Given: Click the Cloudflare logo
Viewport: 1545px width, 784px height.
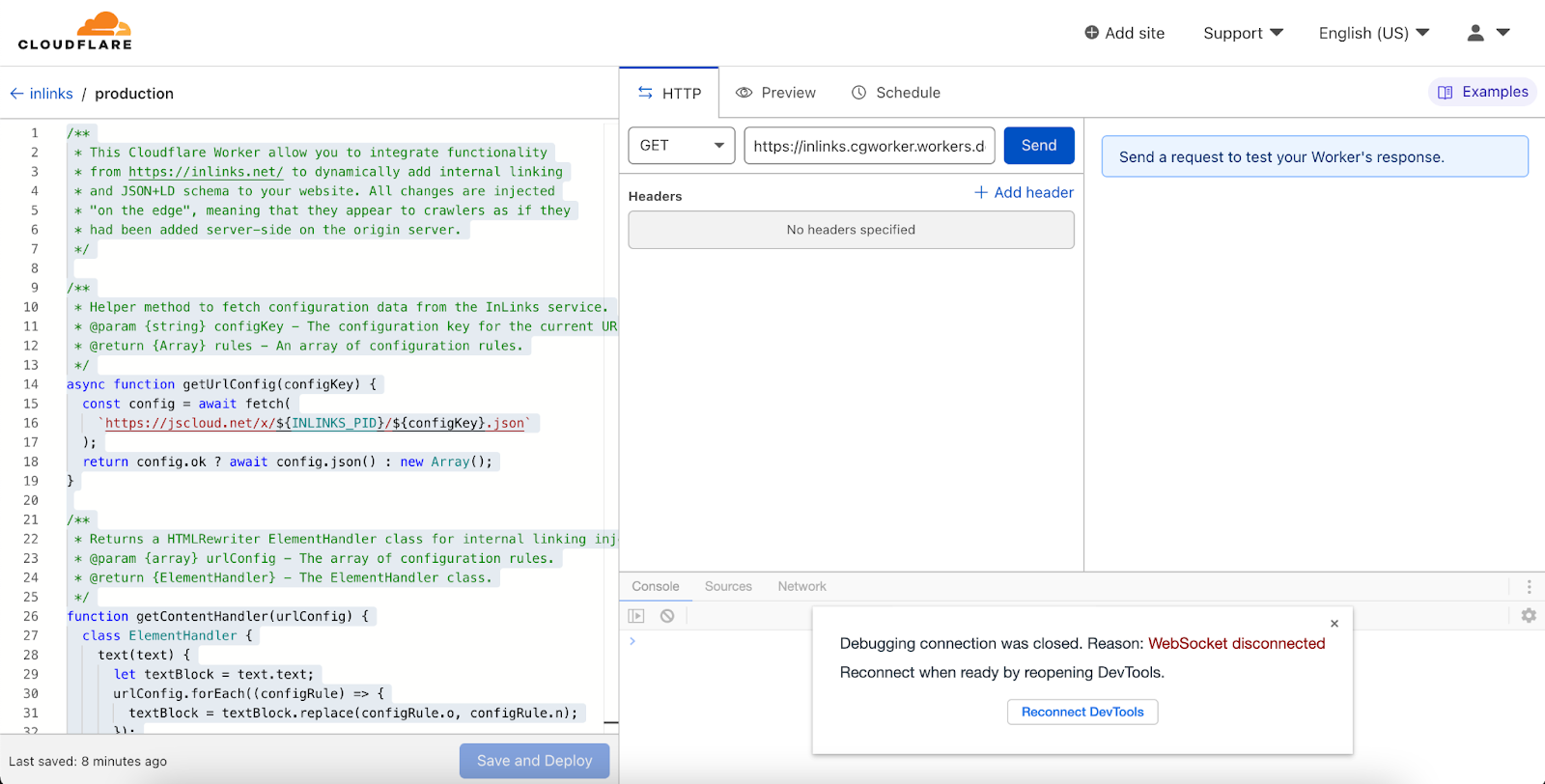Looking at the screenshot, I should click(75, 31).
